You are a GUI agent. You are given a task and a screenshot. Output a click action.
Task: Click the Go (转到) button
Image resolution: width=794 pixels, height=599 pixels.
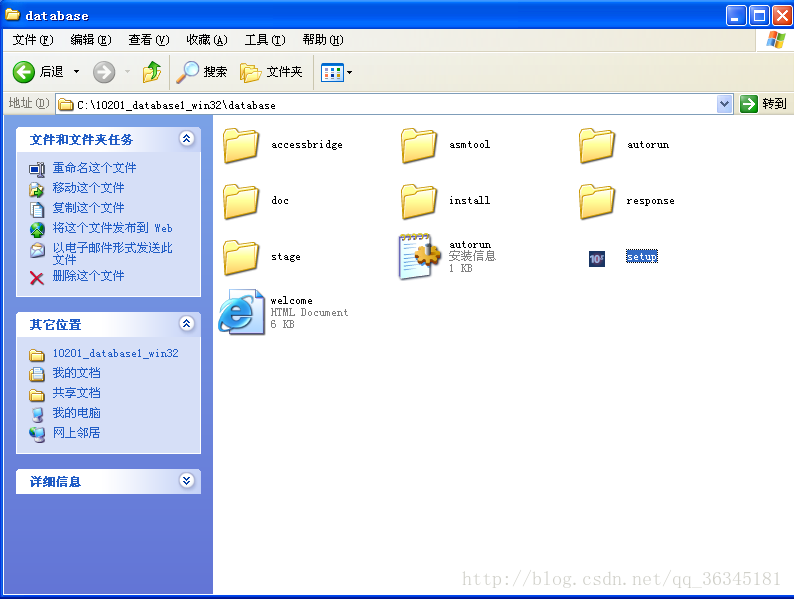tap(764, 104)
